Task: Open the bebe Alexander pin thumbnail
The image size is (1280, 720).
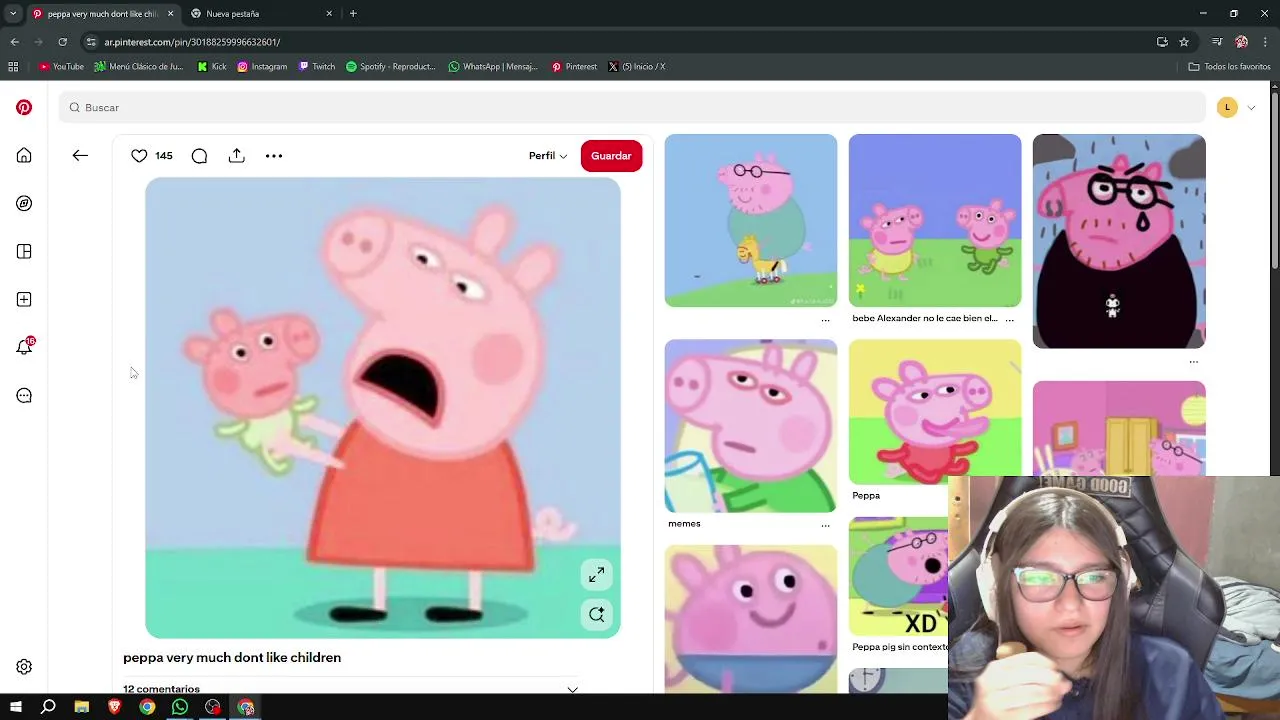Action: (x=935, y=220)
